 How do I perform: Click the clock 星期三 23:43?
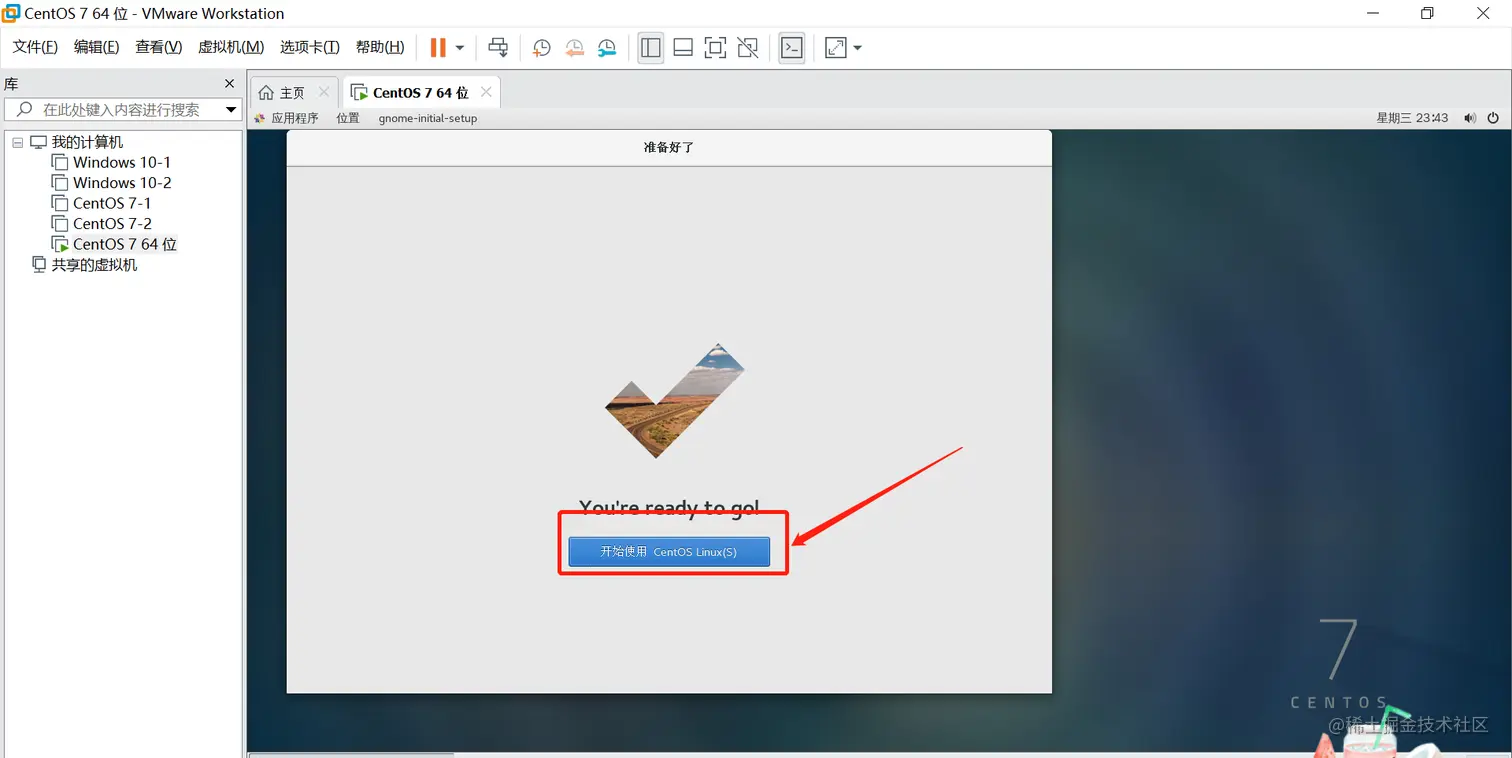[1412, 118]
